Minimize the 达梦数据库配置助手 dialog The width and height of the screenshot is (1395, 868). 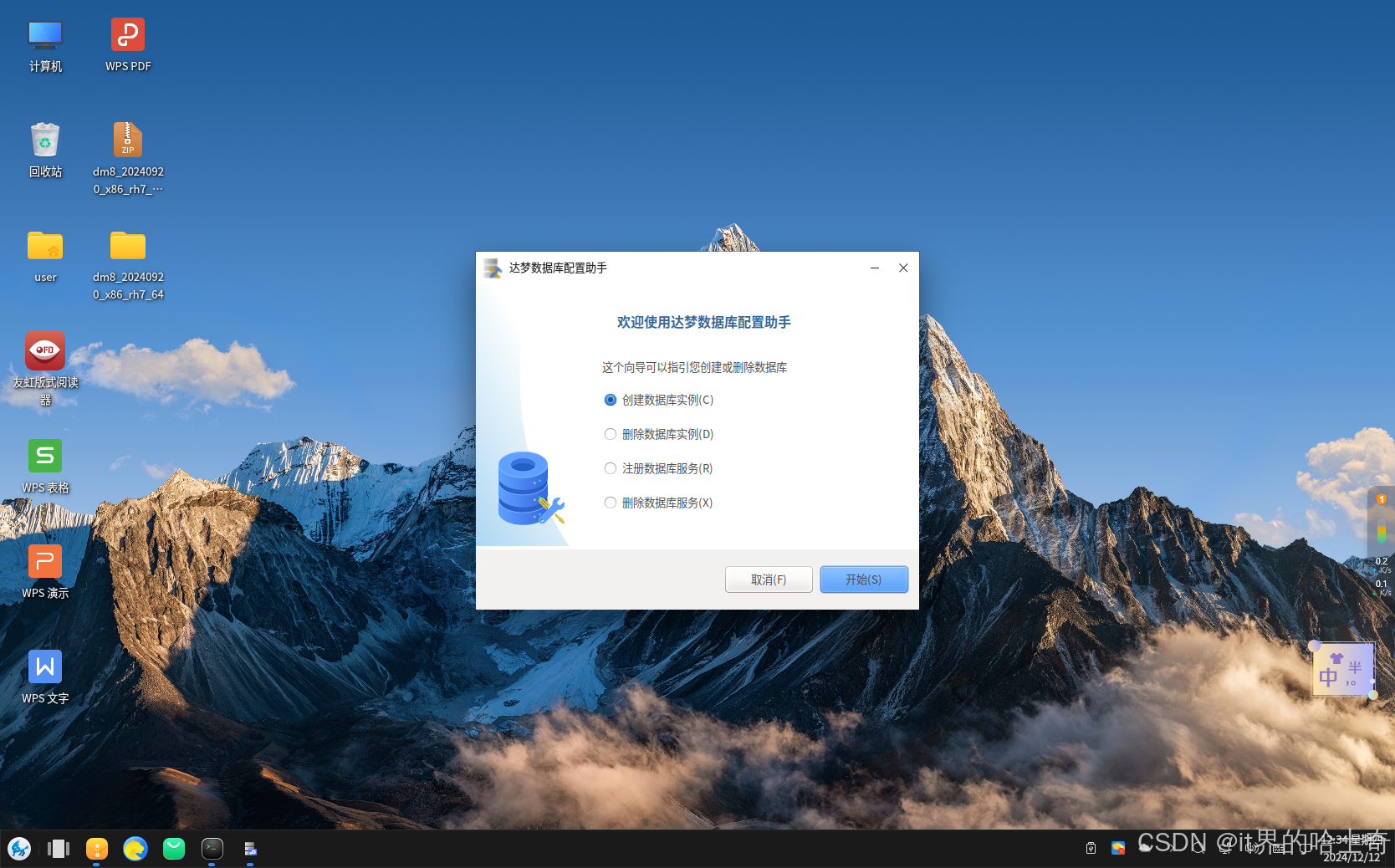875,268
